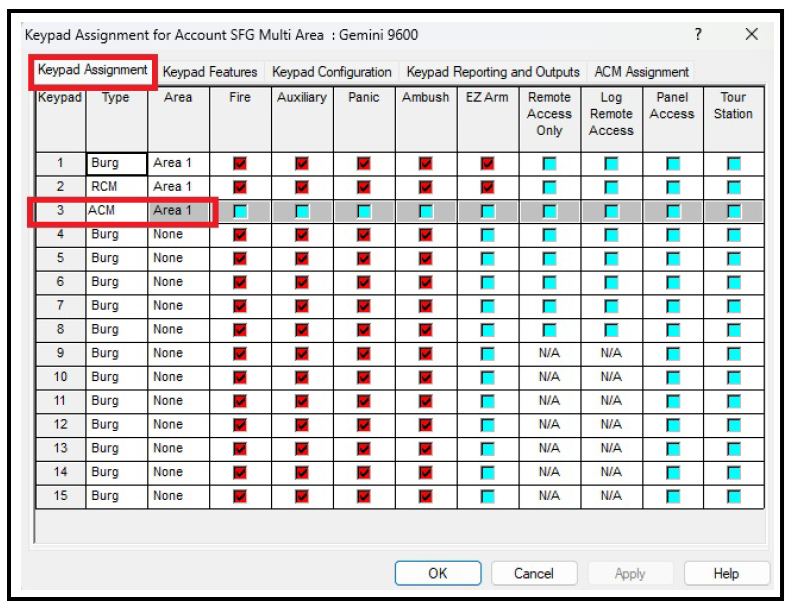Select keypad row number 3

point(61,211)
